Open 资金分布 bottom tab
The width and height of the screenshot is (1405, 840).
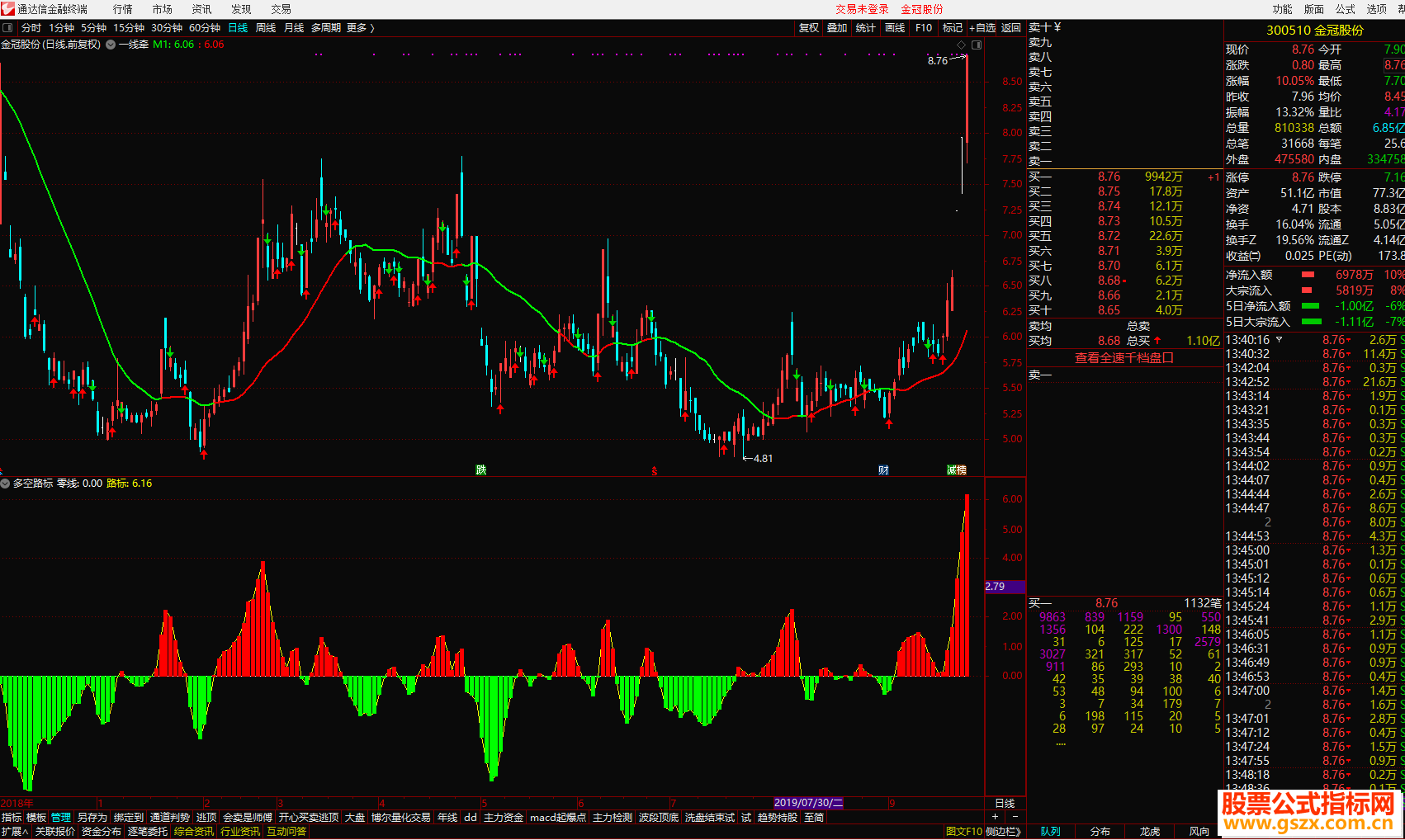point(102,832)
